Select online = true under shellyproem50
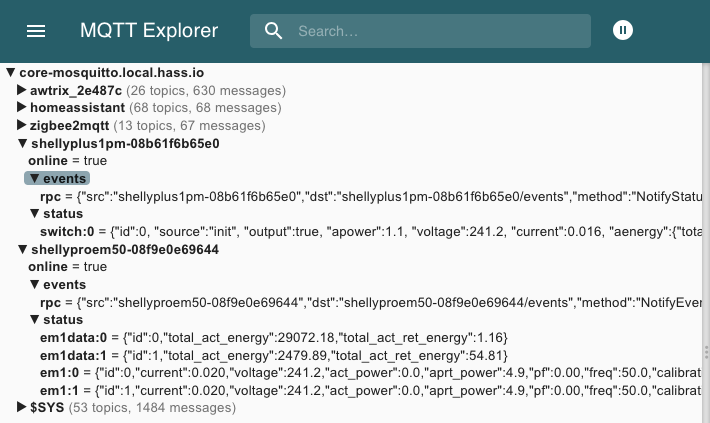 tap(67, 267)
